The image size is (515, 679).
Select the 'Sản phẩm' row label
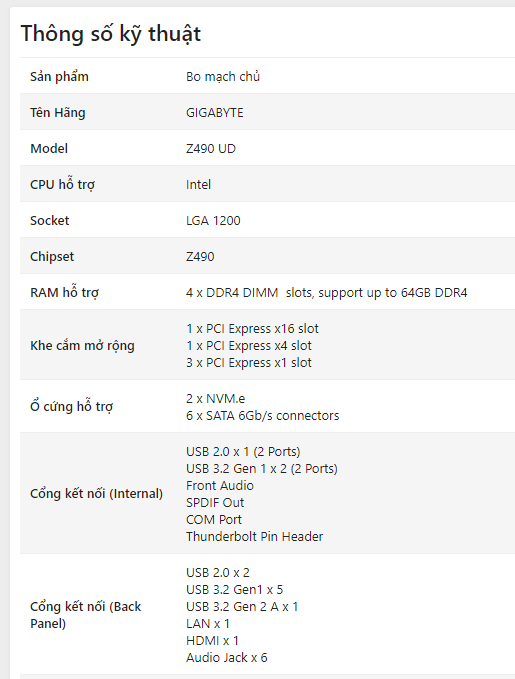(x=59, y=77)
